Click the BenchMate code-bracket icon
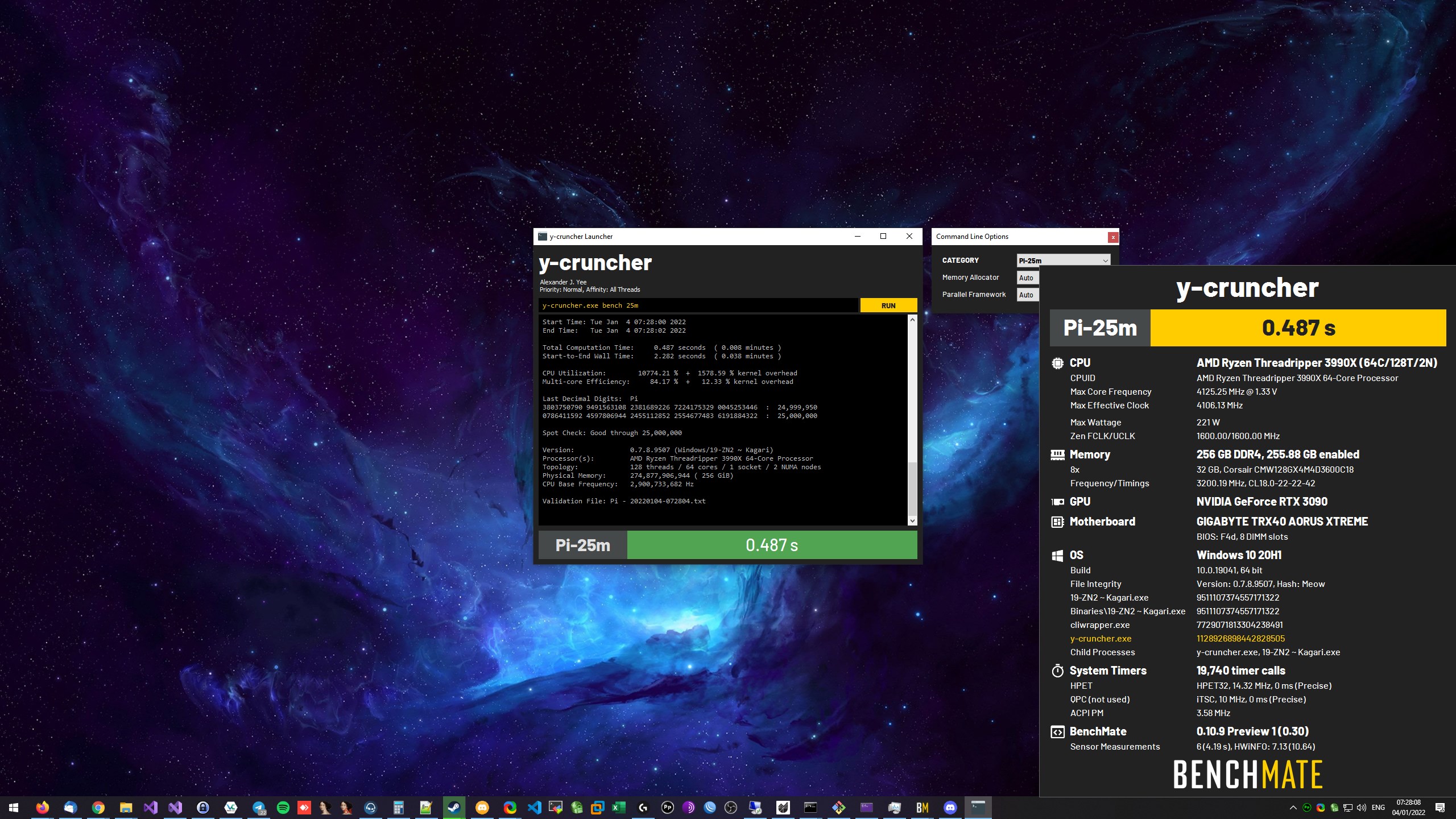The width and height of the screenshot is (1456, 819). [x=1057, y=732]
